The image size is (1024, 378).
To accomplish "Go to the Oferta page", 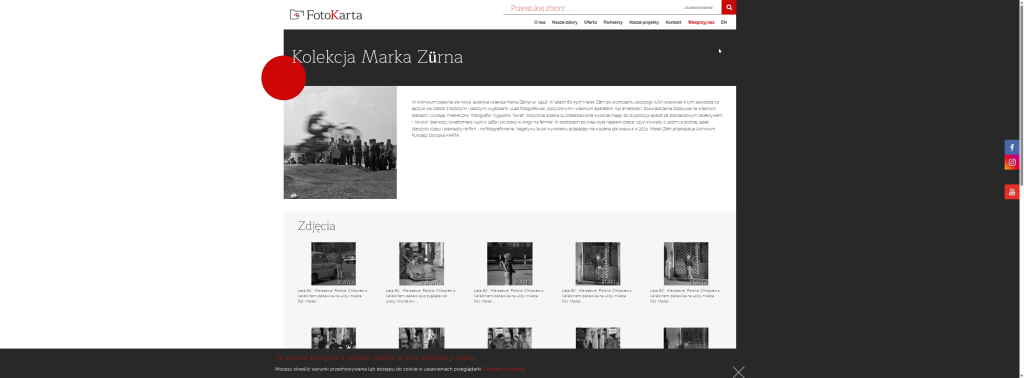I will pyautogui.click(x=590, y=22).
